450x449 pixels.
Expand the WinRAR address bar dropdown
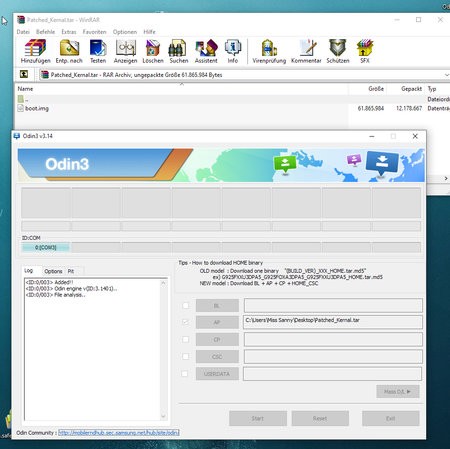coord(446,75)
